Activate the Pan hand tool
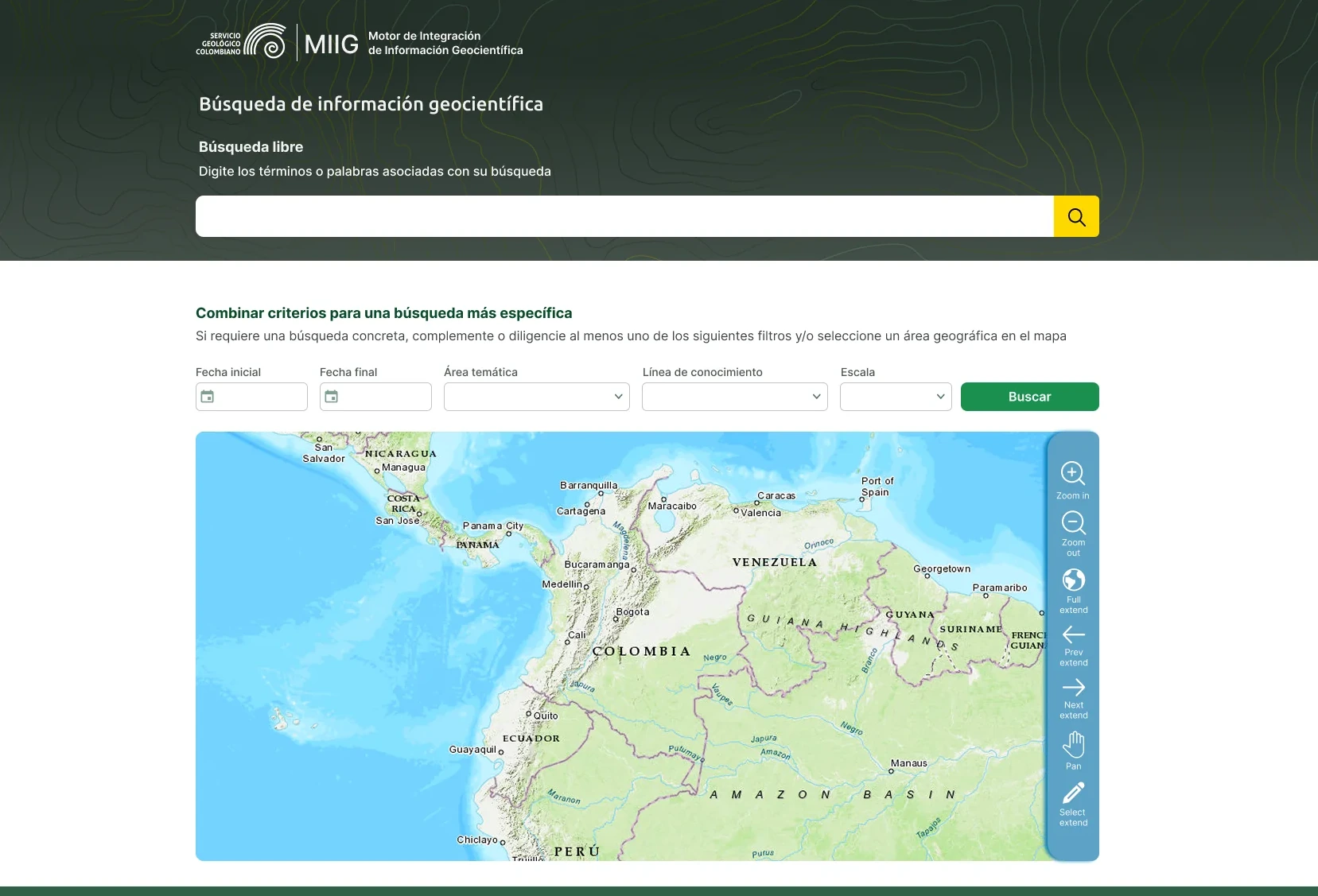 pyautogui.click(x=1073, y=751)
